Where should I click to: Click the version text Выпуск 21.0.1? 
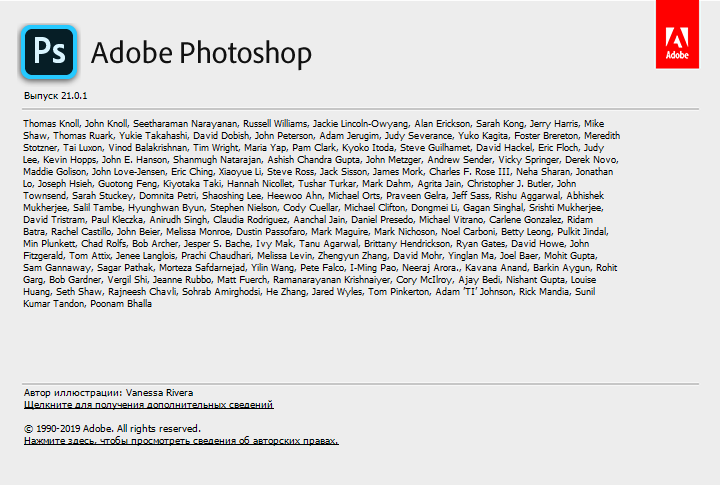pos(56,96)
